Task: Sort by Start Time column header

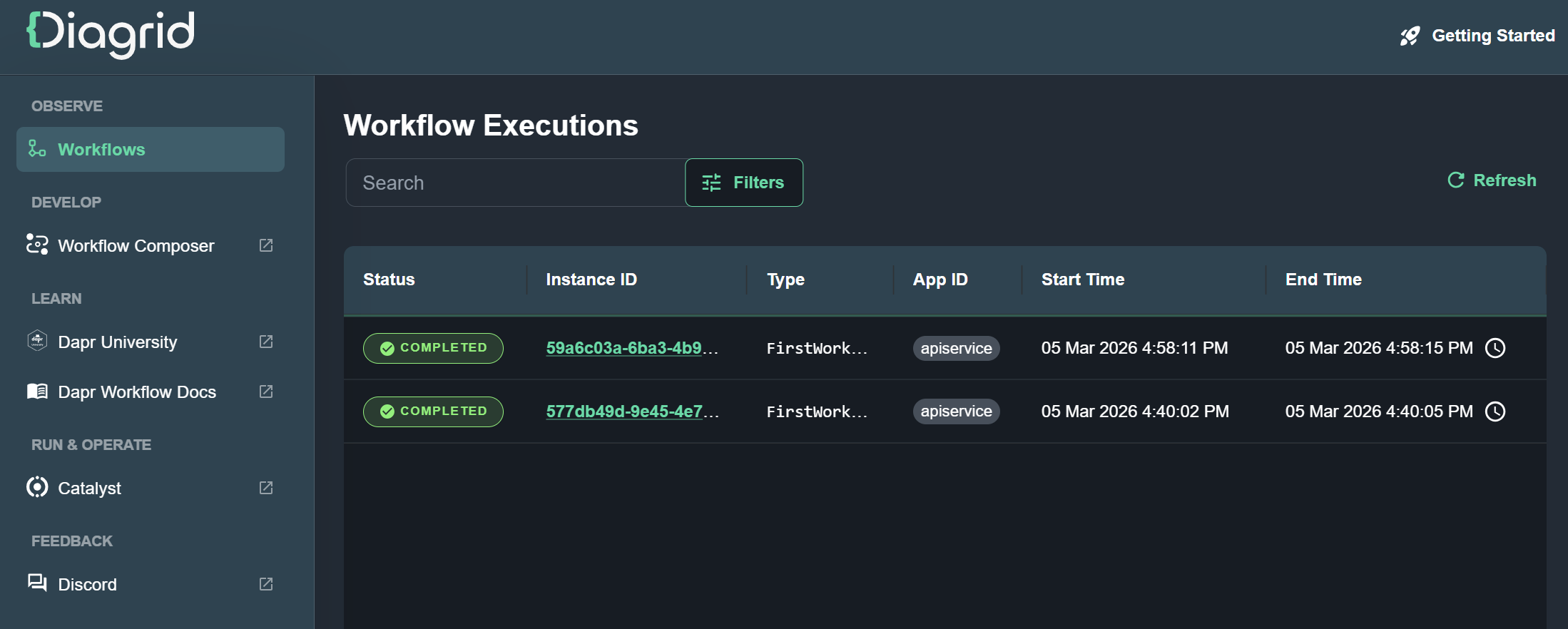Action: [x=1083, y=280]
